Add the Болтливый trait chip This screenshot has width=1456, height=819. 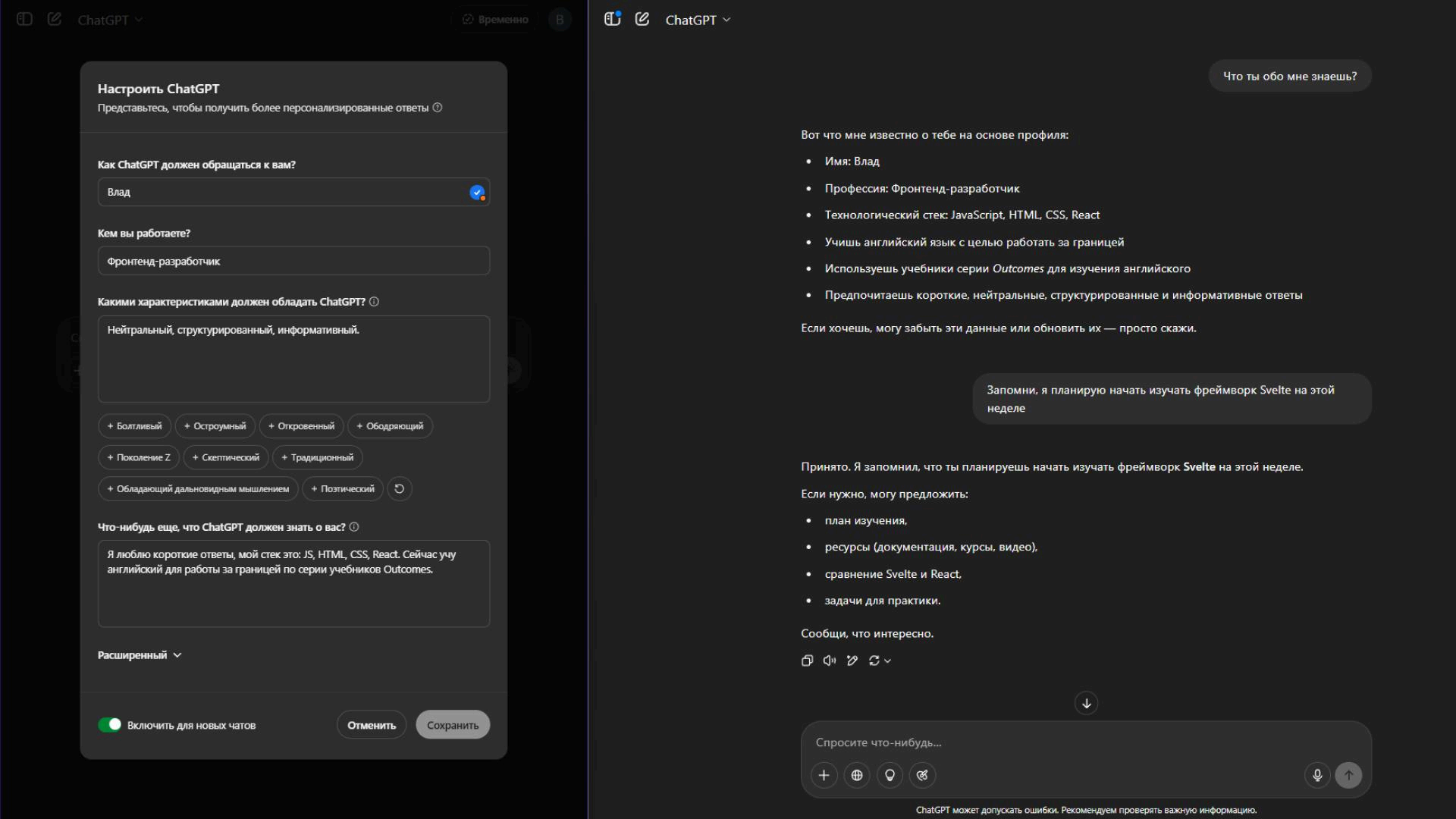135,426
